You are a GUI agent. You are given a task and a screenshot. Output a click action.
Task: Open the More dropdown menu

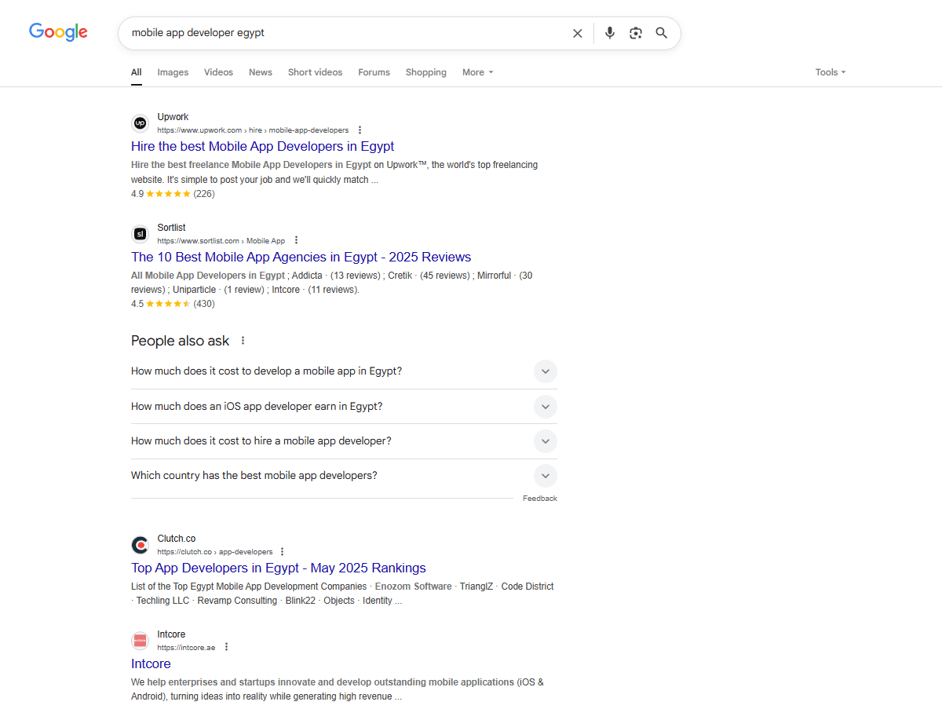click(x=478, y=72)
